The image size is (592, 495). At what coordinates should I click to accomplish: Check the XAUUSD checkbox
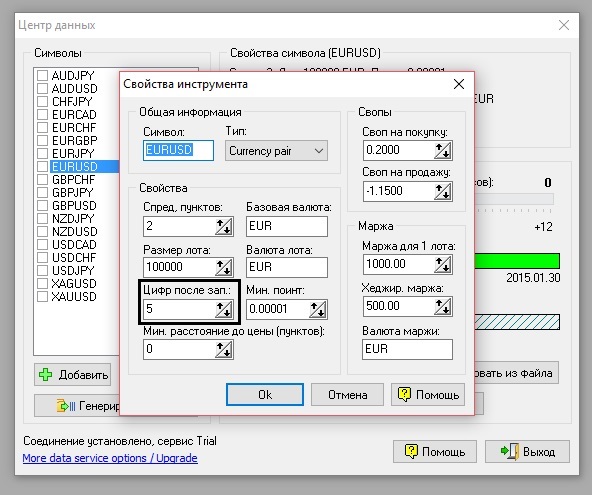(42, 296)
